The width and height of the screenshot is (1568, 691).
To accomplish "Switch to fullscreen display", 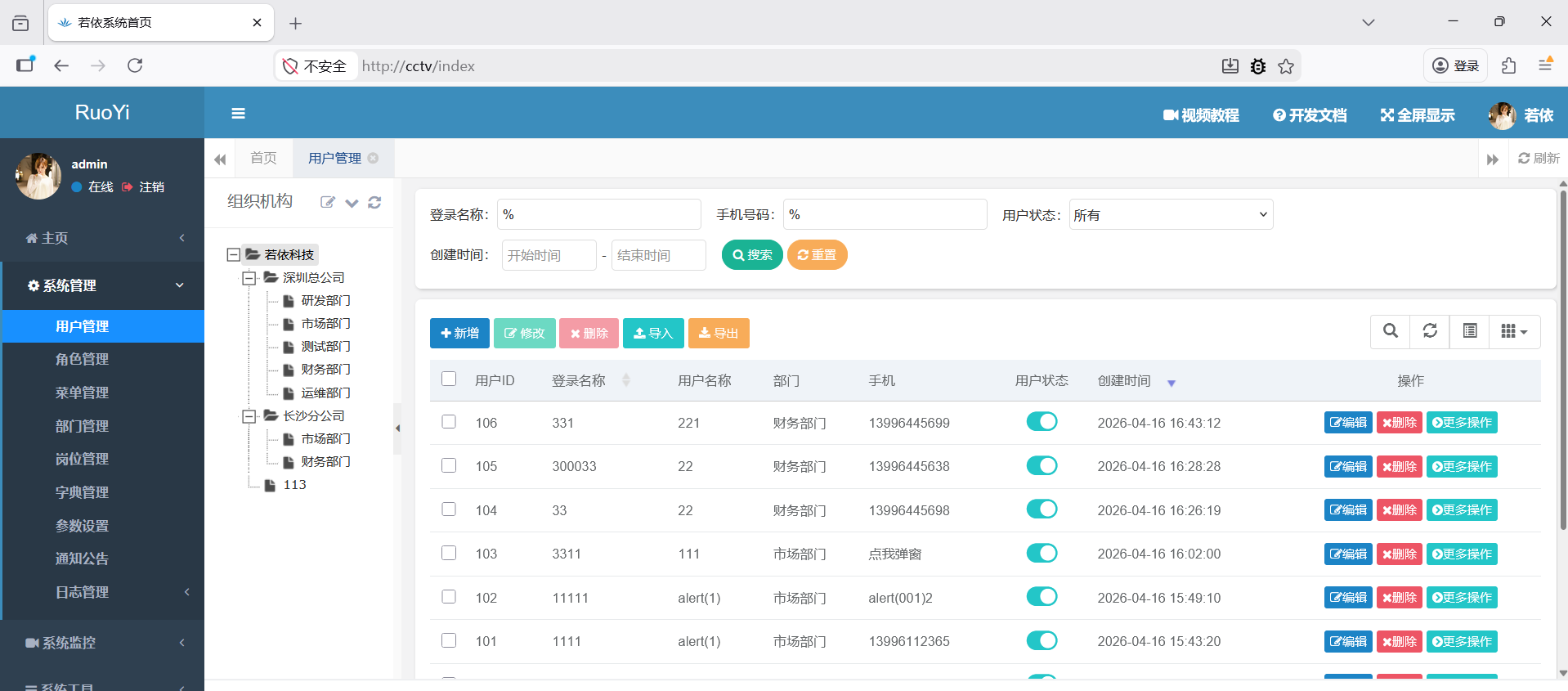I will (1418, 115).
